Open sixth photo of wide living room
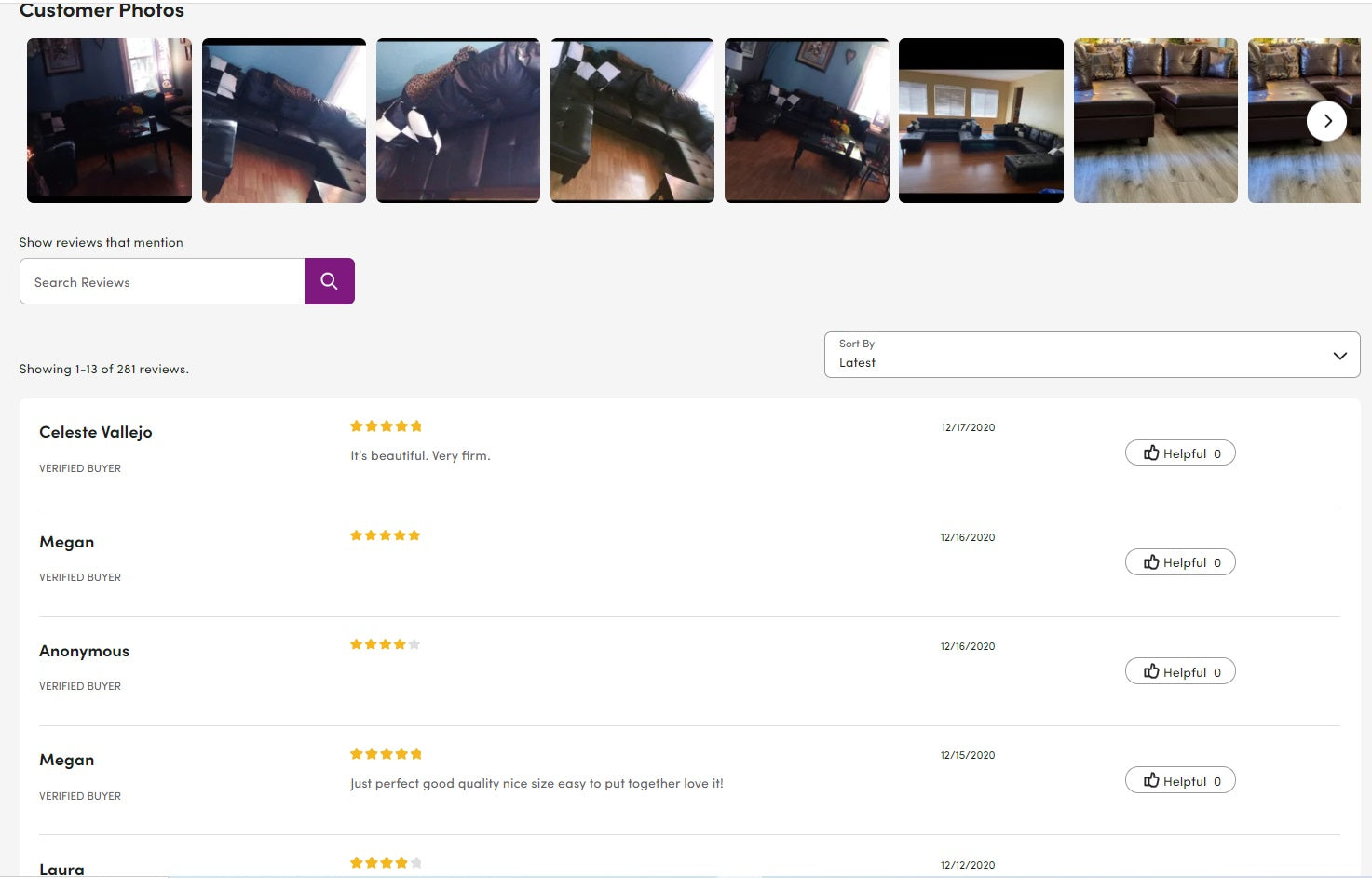 [981, 120]
